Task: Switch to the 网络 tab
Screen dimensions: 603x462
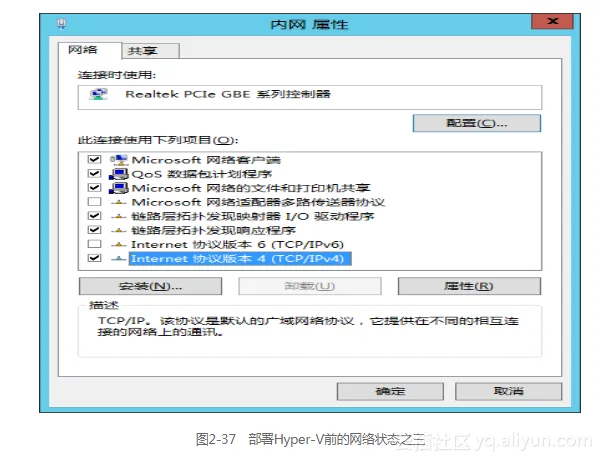Action: point(90,50)
